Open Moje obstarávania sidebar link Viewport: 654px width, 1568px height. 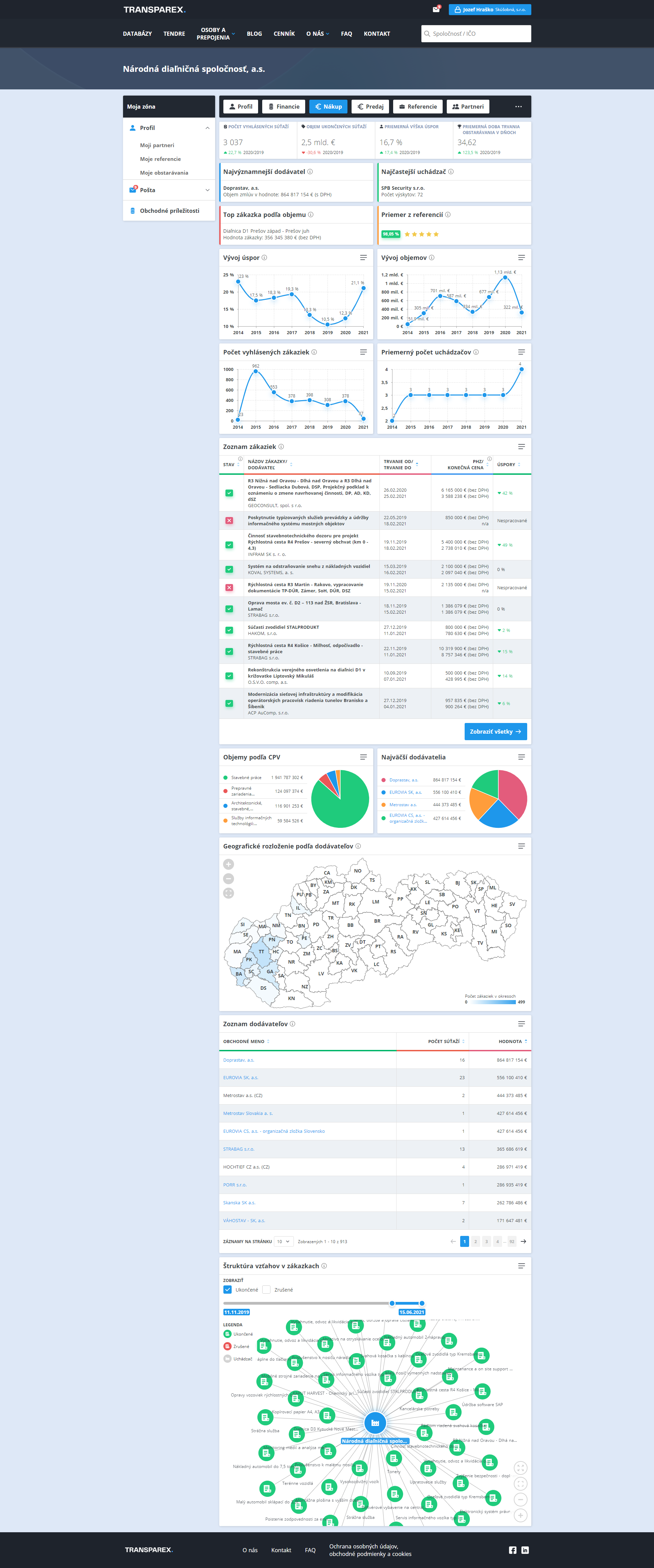164,173
